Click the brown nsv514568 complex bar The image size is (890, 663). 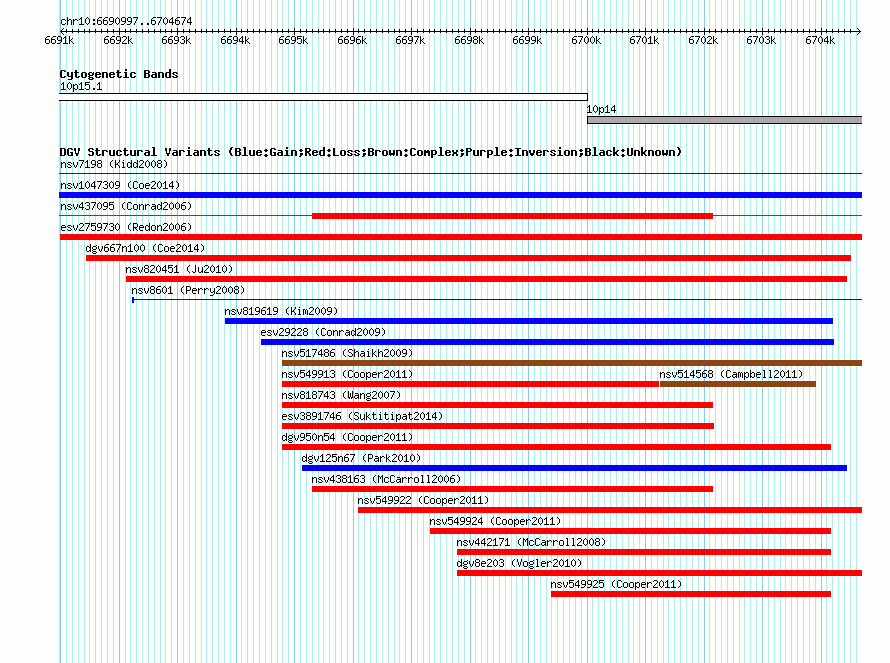click(x=738, y=384)
